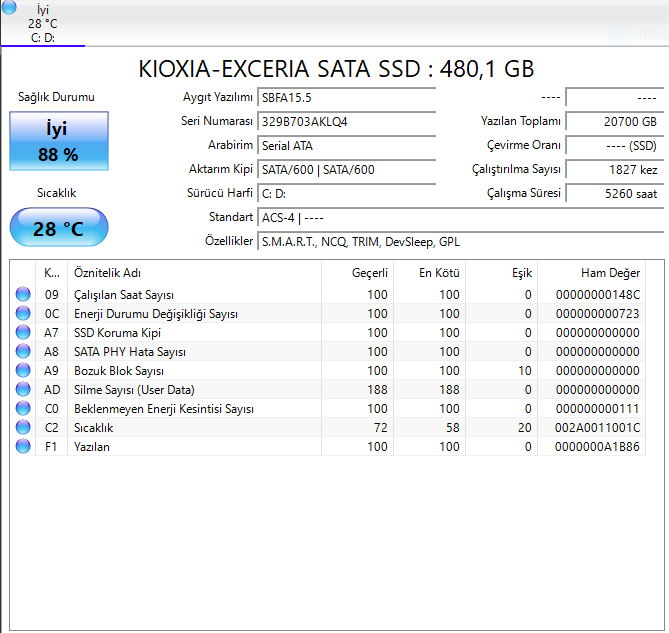Click the Arabirim field Serial ATA
This screenshot has height=633, width=669.
pyautogui.click(x=346, y=146)
